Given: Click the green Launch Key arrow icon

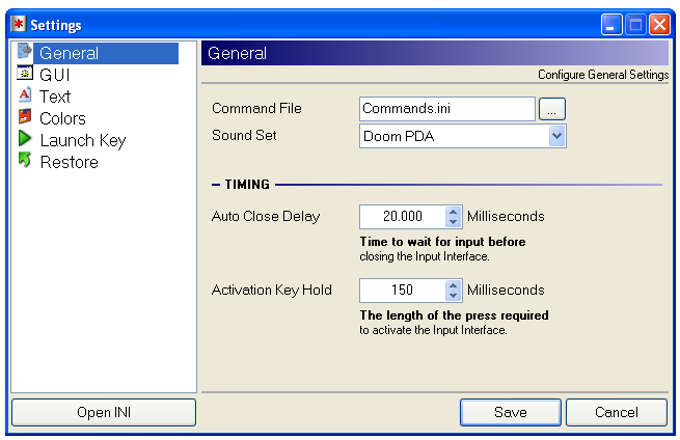Looking at the screenshot, I should pos(25,138).
